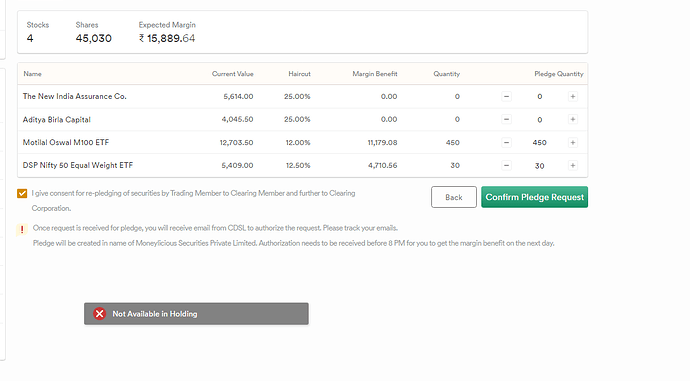Click the margin benefit 4,710.56
The image size is (690, 381).
(382, 165)
